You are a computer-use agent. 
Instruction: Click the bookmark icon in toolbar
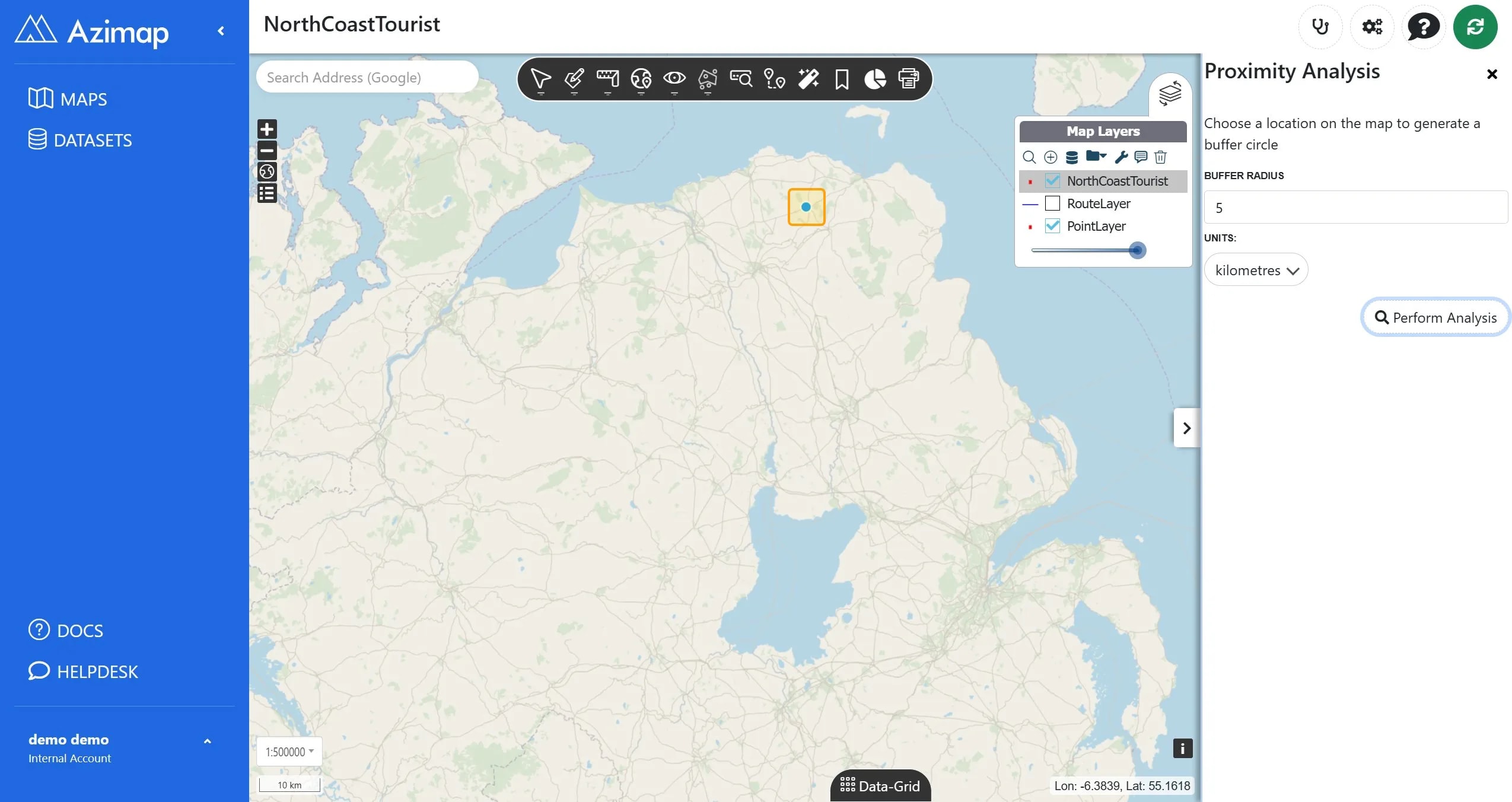tap(841, 79)
